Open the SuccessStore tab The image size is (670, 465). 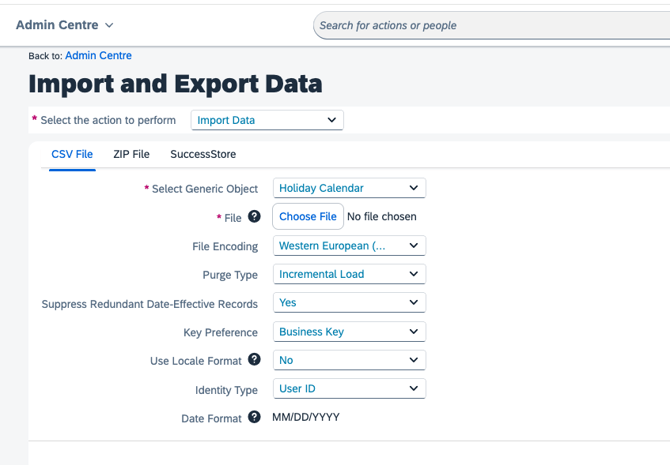[x=203, y=154]
